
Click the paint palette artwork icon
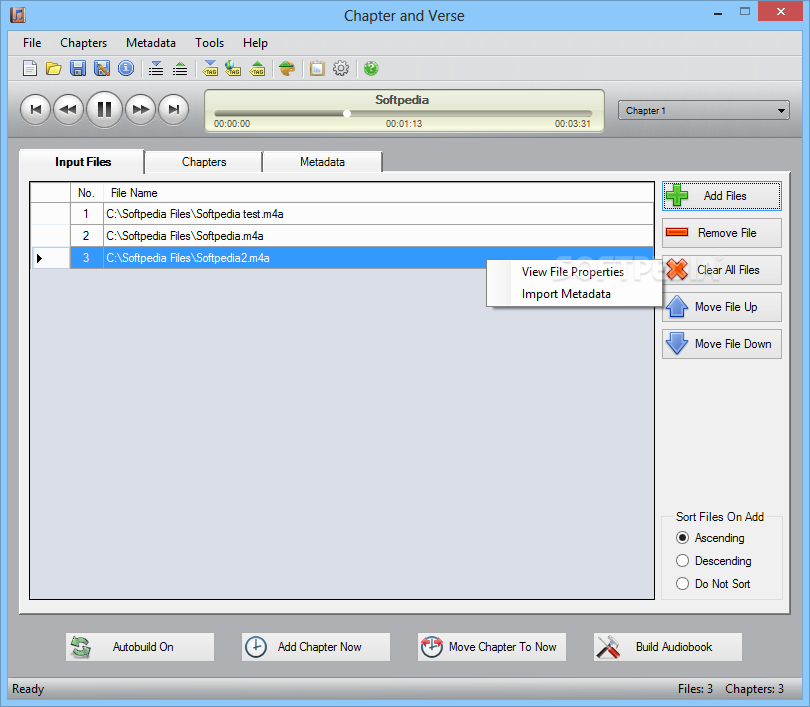point(287,68)
